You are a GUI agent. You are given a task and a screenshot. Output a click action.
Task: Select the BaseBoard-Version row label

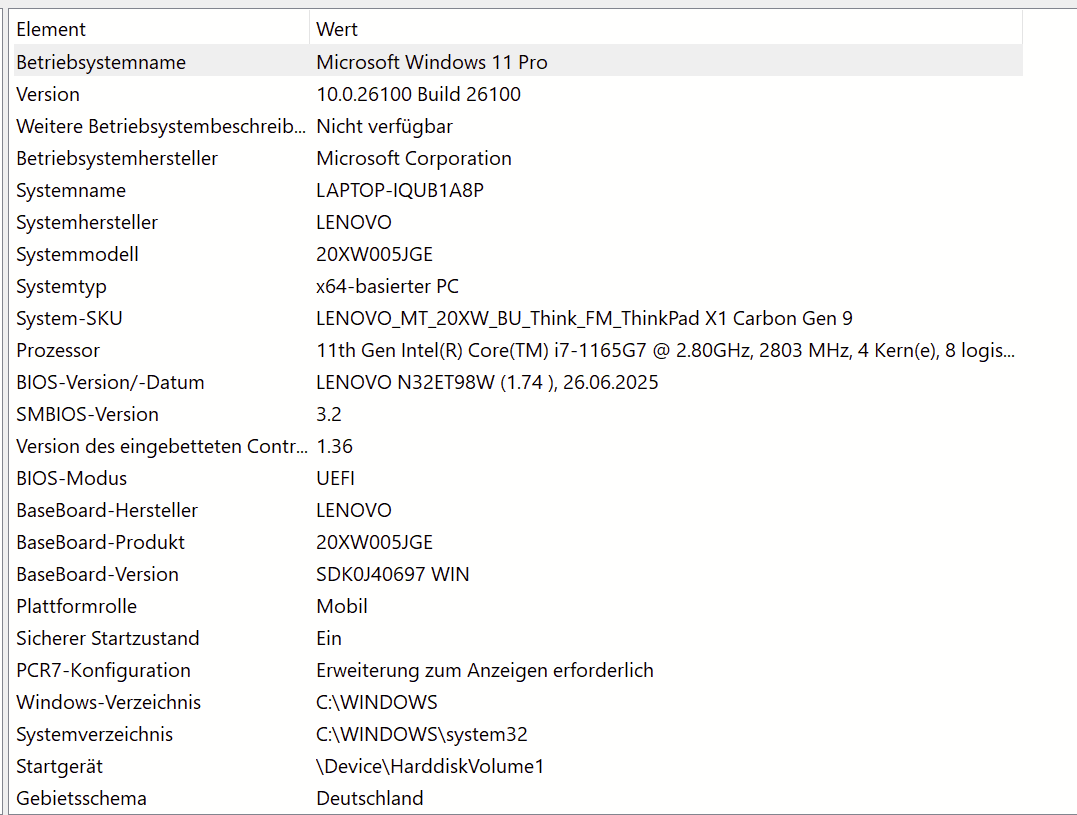coord(98,575)
